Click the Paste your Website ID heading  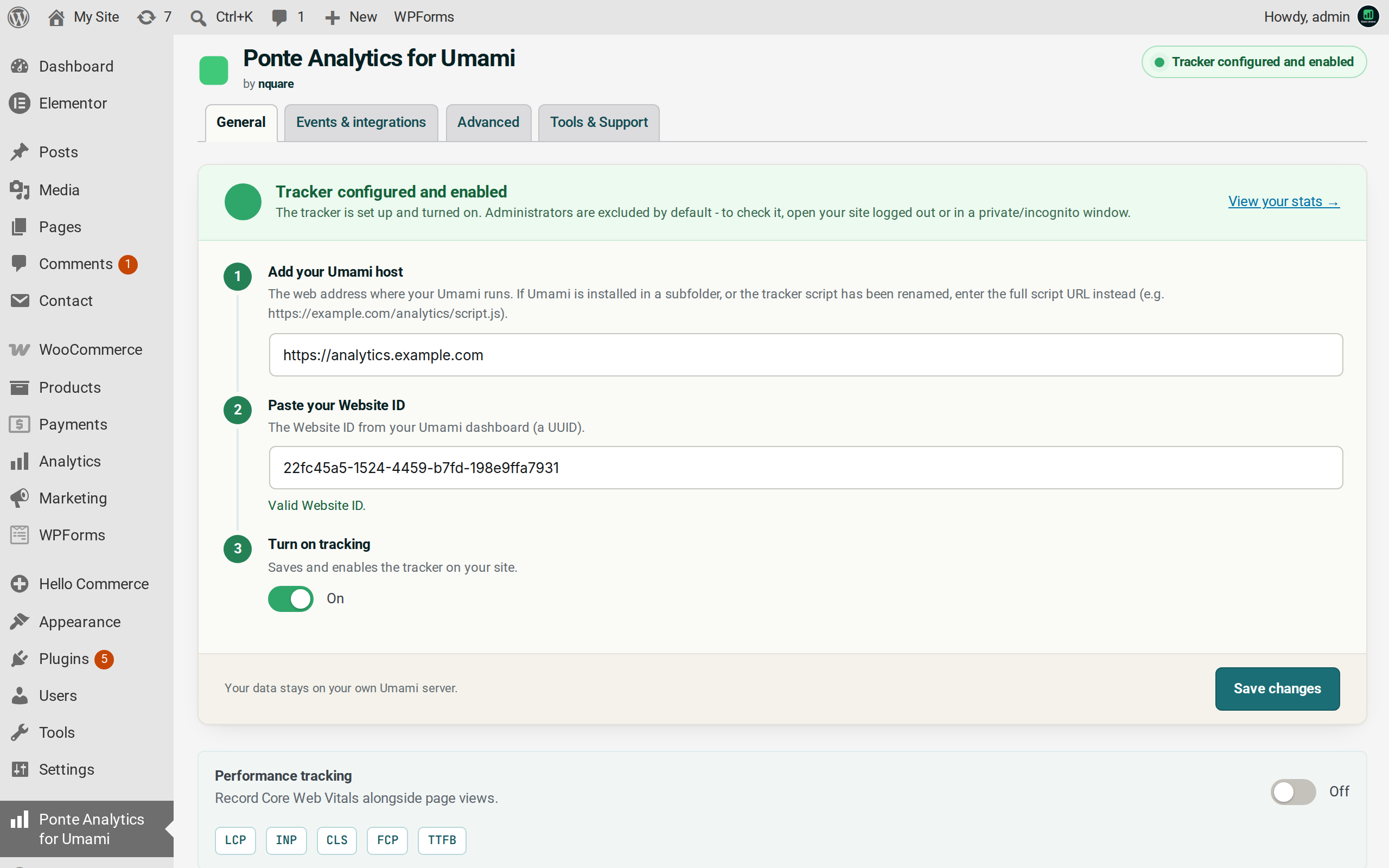[x=336, y=405]
